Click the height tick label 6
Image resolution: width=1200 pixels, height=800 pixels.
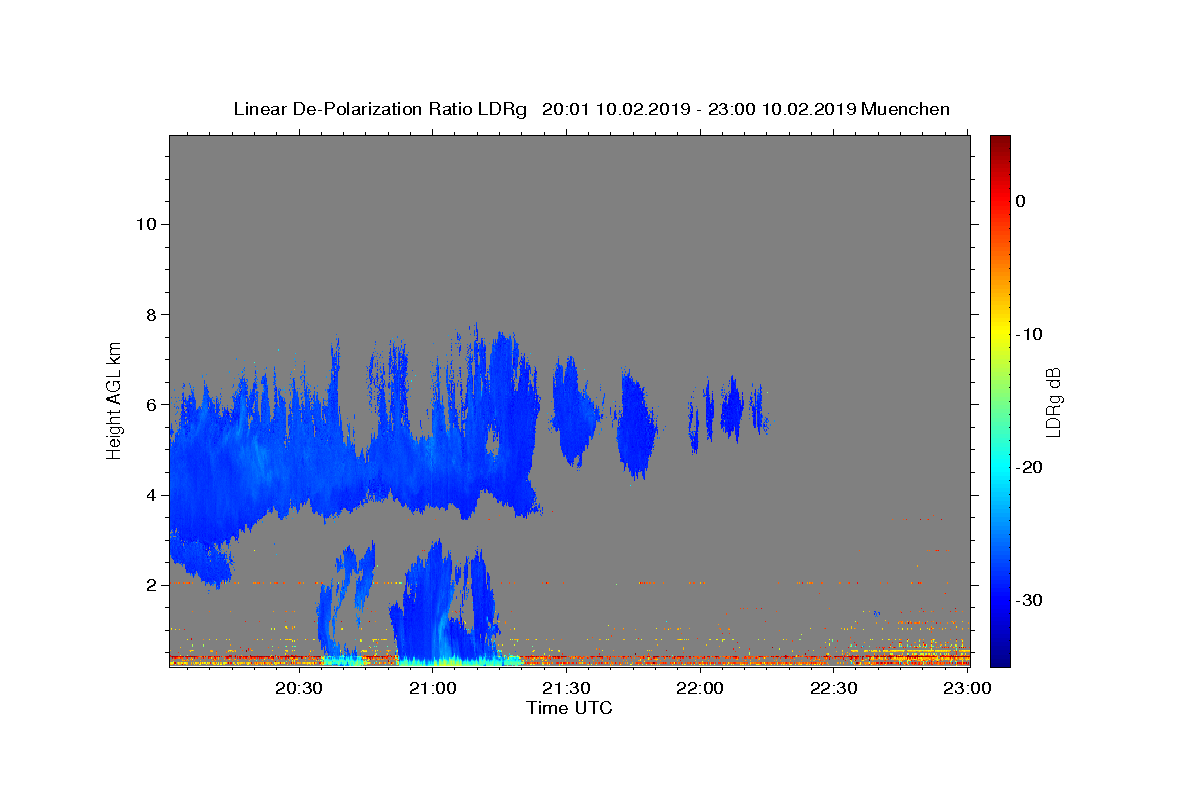coord(150,404)
